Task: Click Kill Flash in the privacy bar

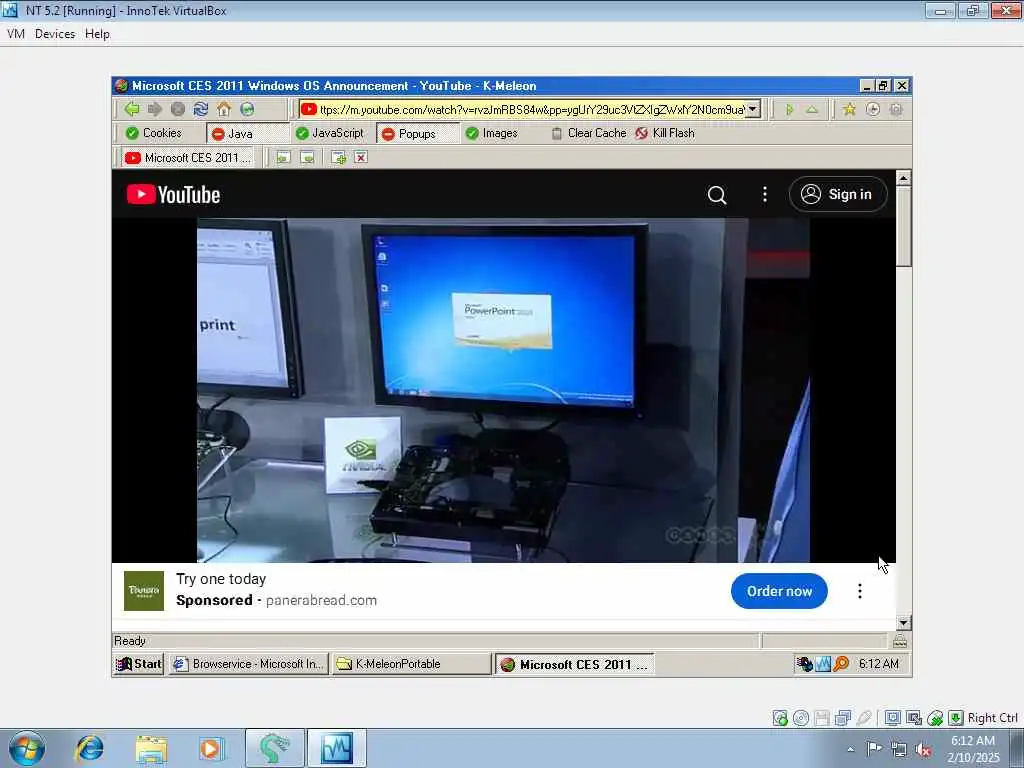Action: [x=665, y=133]
